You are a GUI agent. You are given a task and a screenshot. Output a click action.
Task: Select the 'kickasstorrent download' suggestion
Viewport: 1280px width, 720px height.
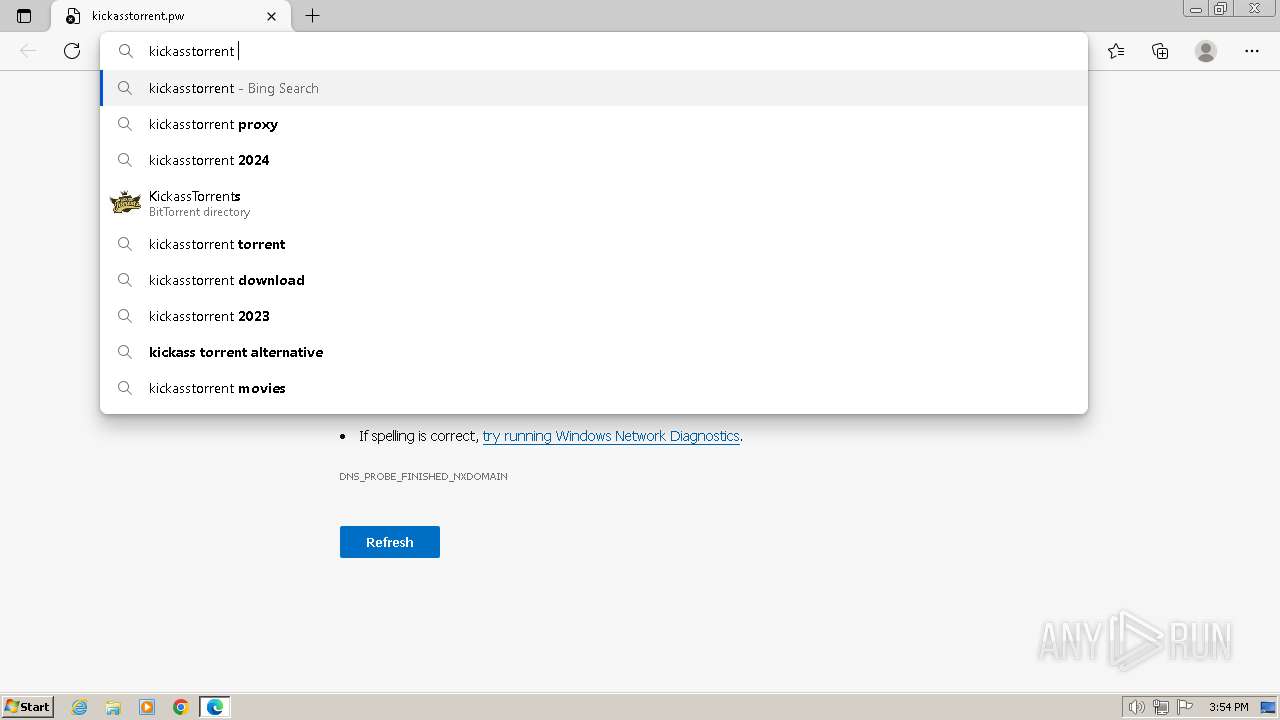(594, 280)
